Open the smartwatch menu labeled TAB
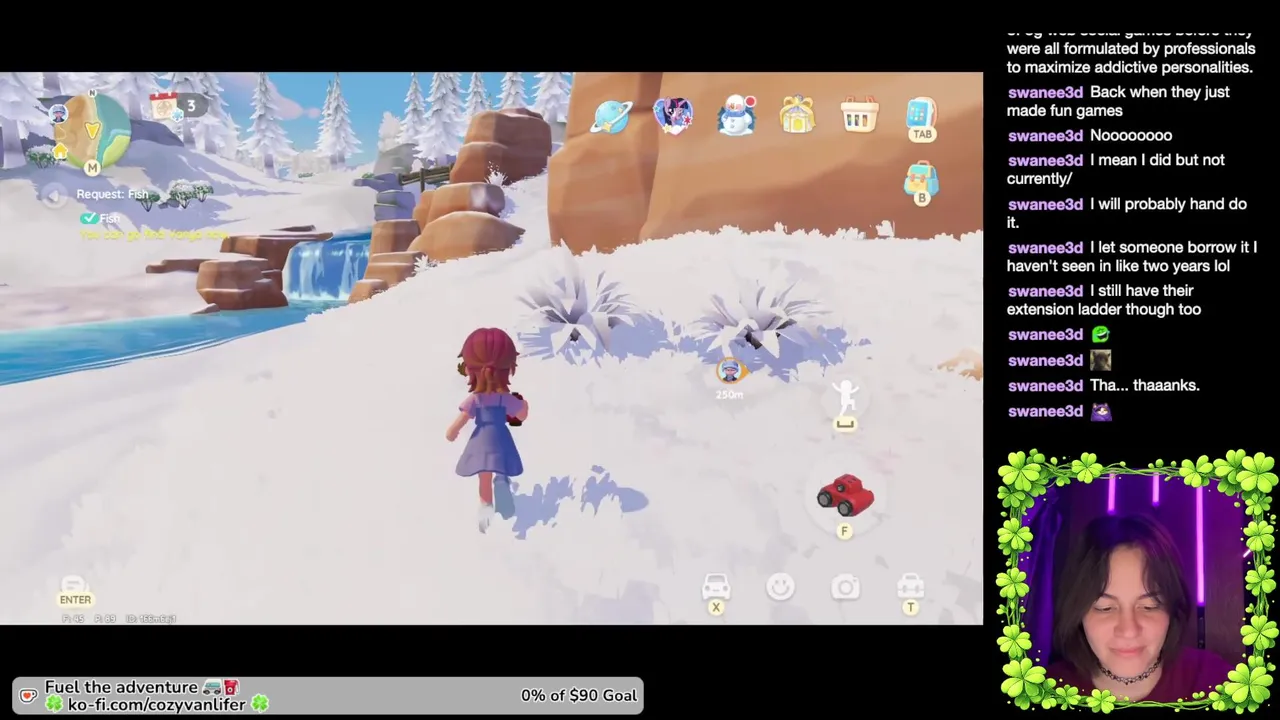 click(921, 118)
